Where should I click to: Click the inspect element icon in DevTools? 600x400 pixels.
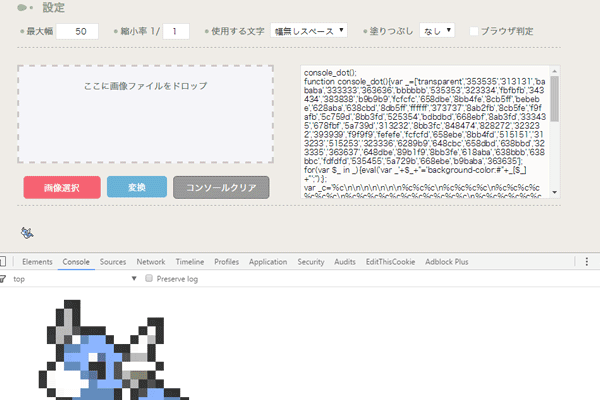click(x=2, y=262)
